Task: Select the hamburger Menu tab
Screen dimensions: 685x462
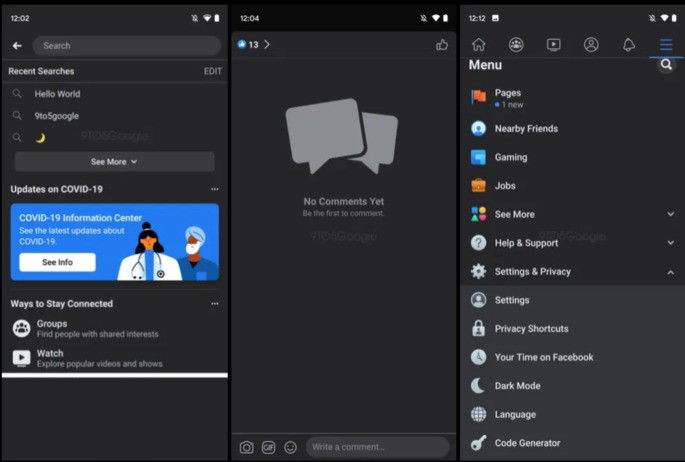Action: 666,44
